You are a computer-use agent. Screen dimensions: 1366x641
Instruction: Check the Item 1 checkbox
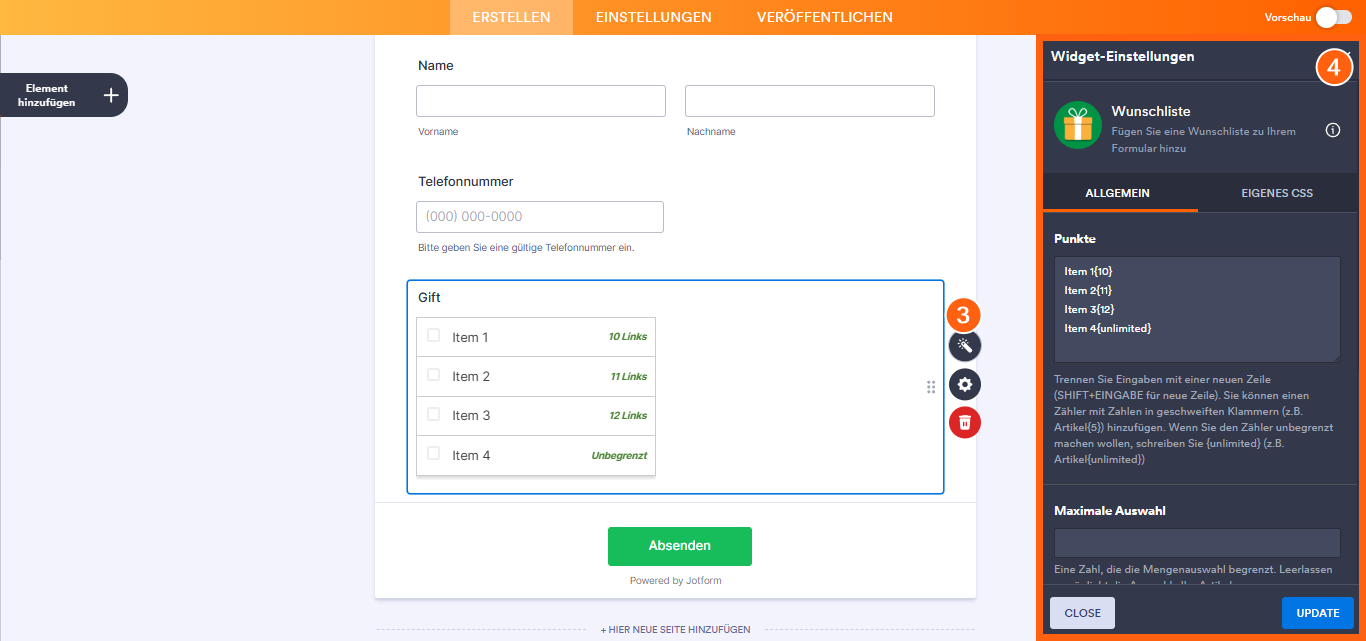tap(434, 336)
